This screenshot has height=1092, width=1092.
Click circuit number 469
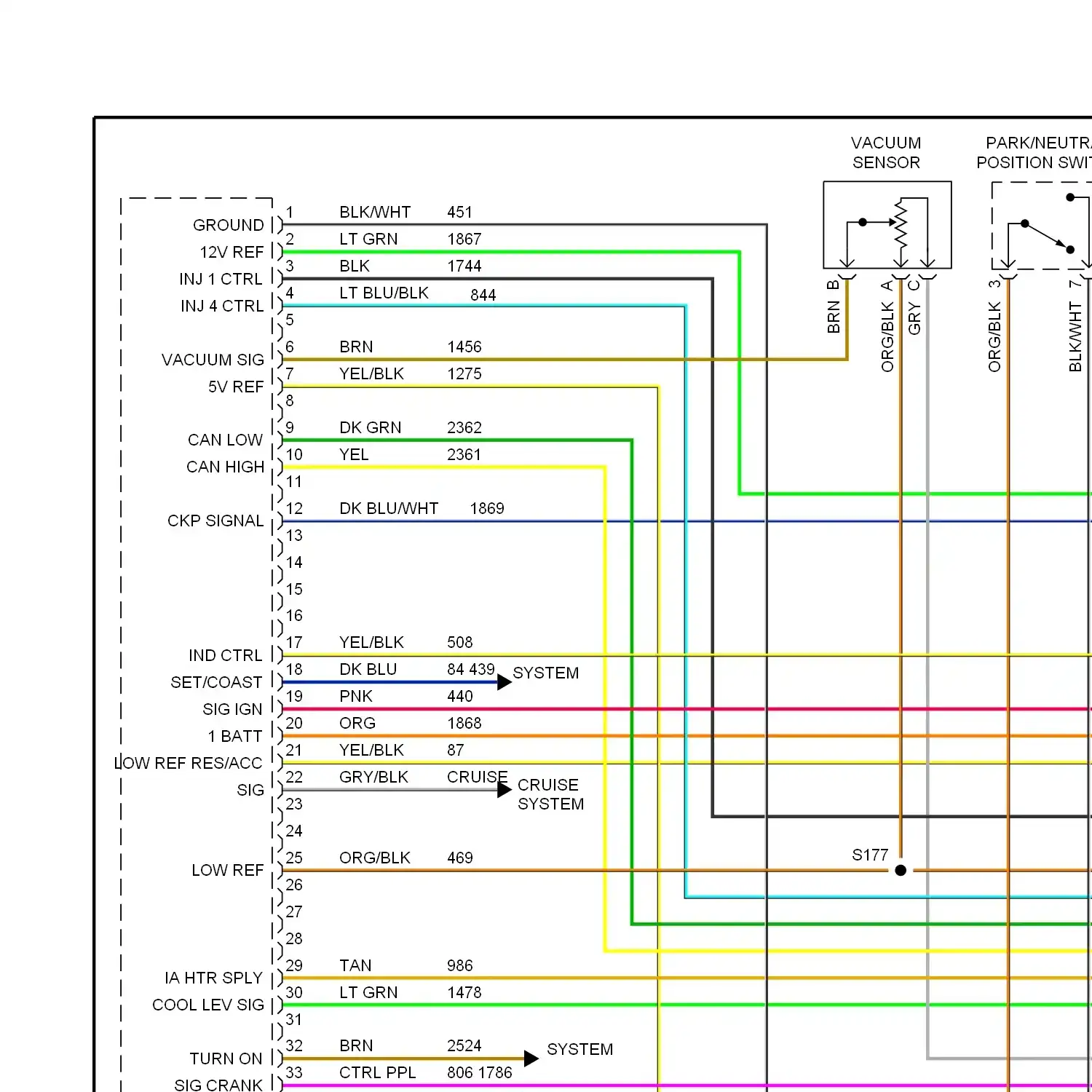coord(460,858)
